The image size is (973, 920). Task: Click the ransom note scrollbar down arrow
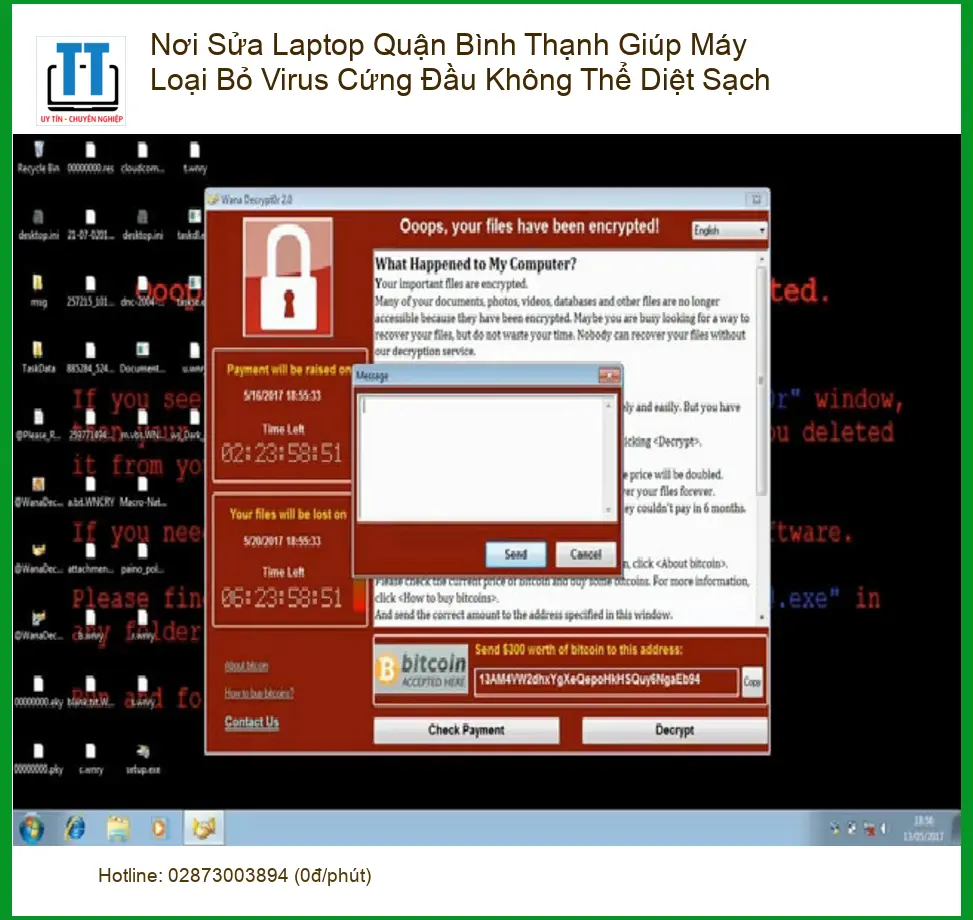click(761, 617)
